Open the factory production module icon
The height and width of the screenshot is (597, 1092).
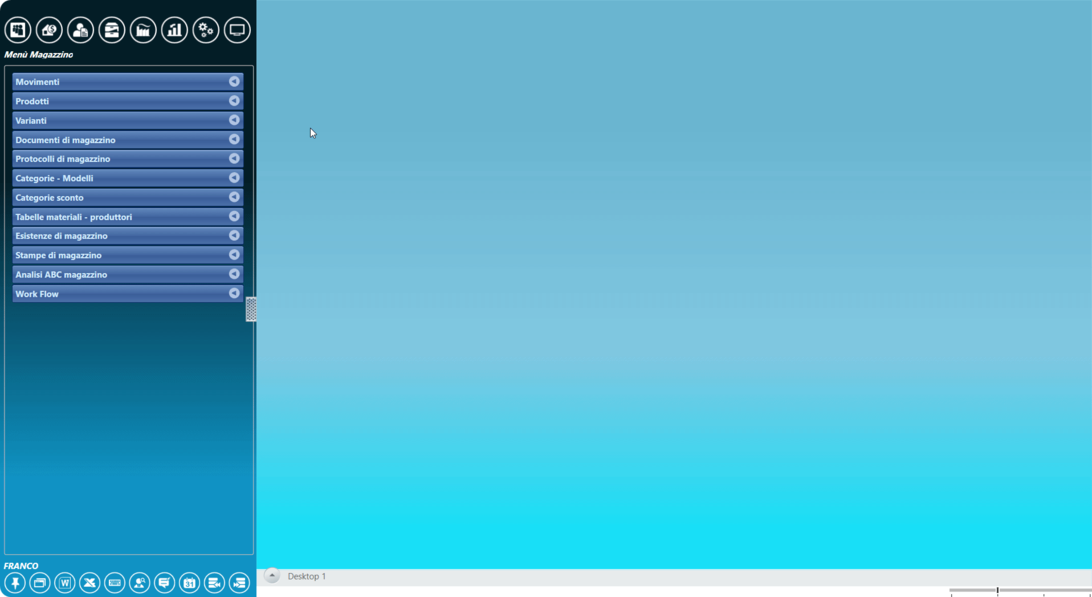tap(143, 30)
